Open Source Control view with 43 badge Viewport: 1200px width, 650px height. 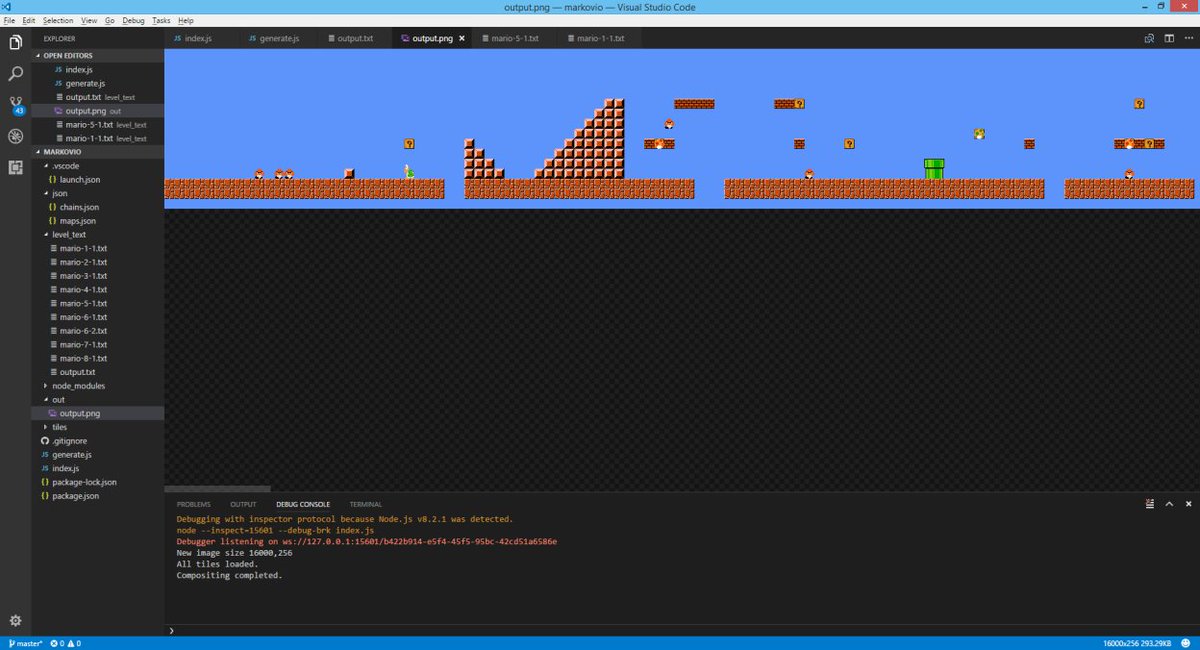tap(16, 105)
